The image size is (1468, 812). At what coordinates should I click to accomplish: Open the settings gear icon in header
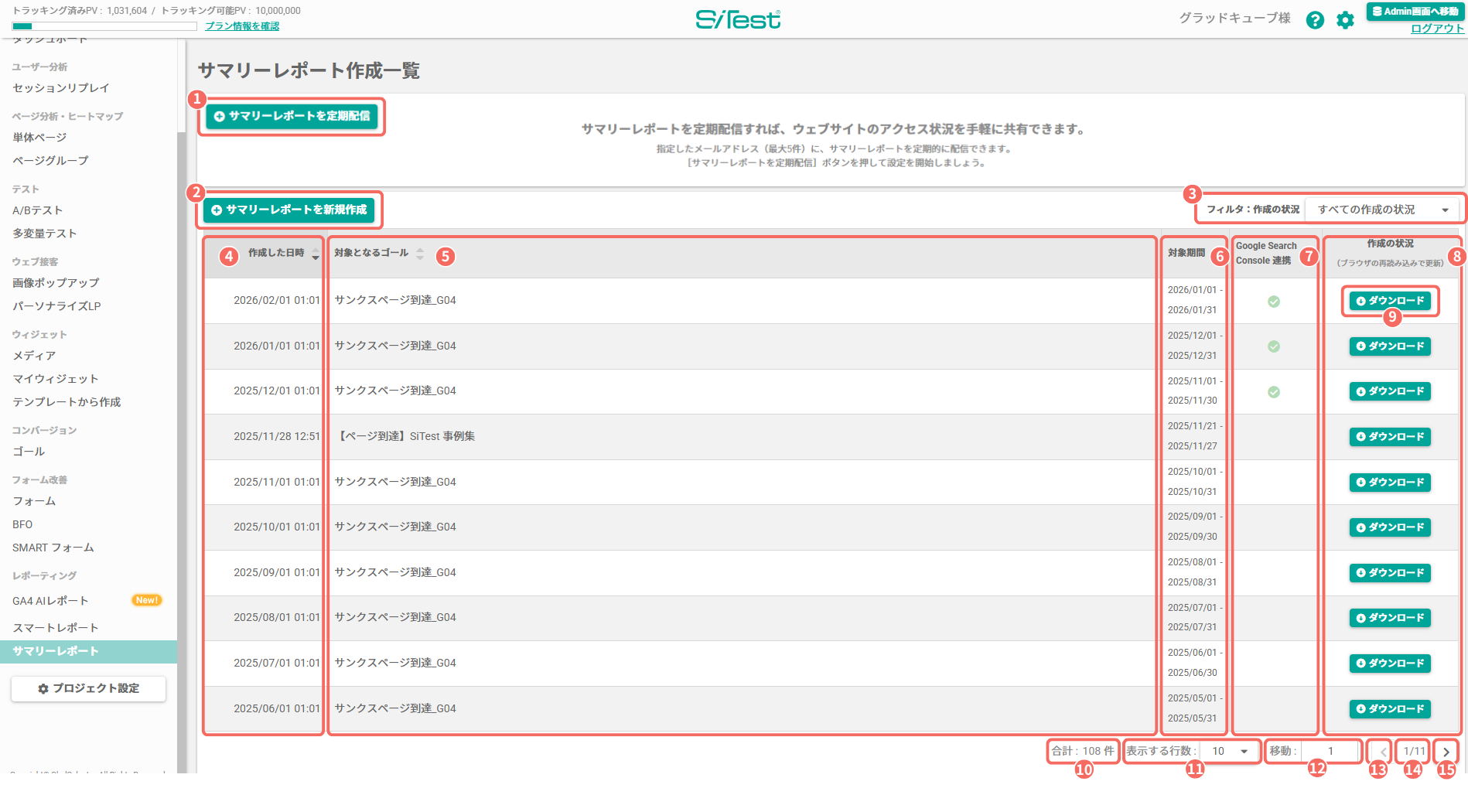coord(1346,20)
